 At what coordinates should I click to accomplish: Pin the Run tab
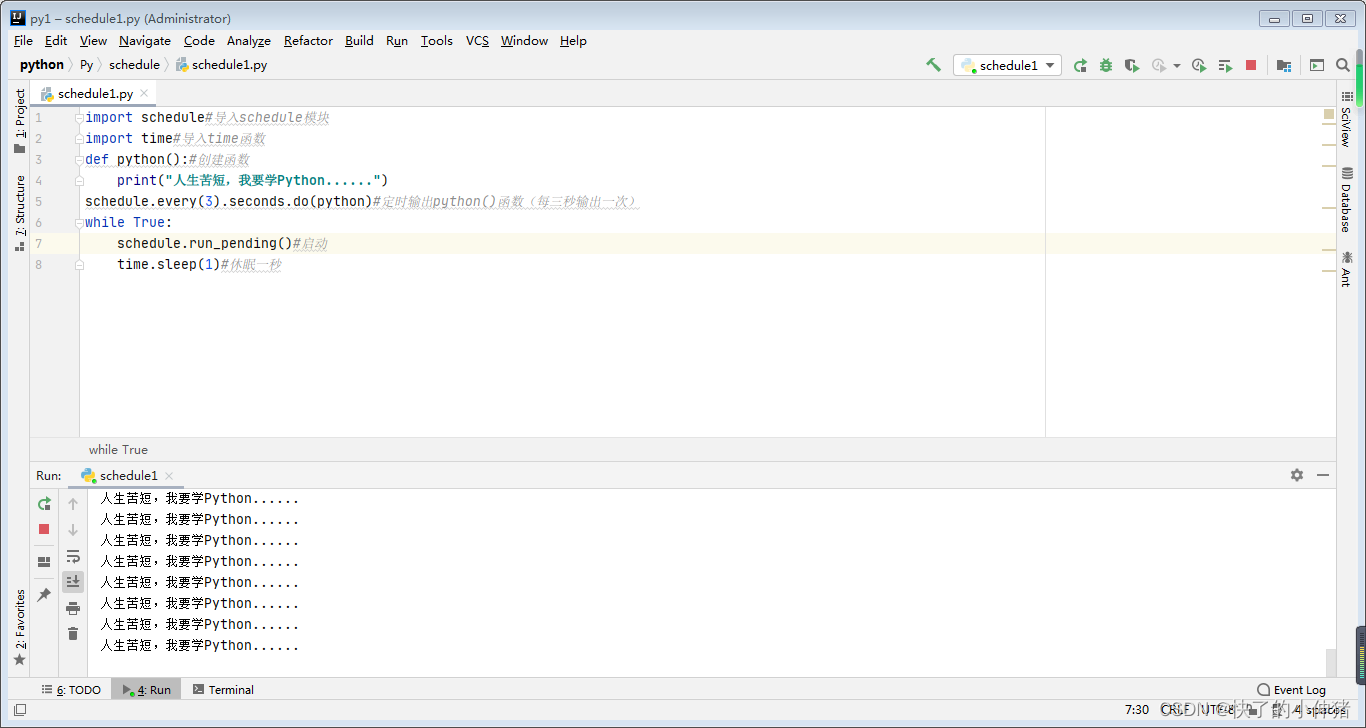click(44, 595)
